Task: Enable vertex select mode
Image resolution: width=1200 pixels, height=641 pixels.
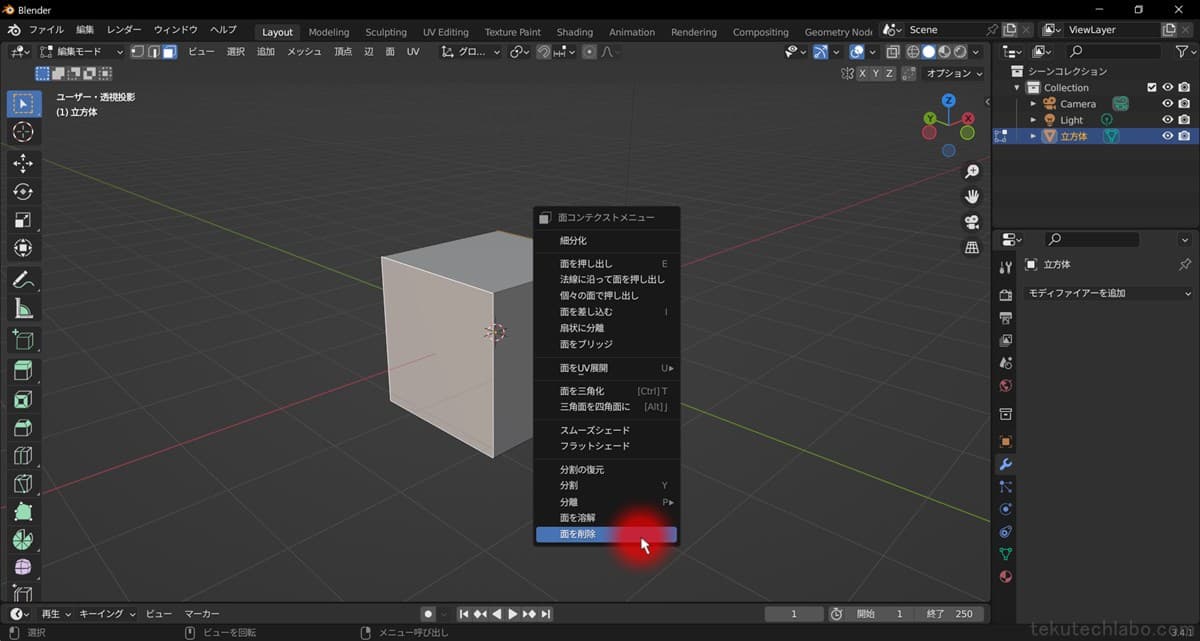Action: point(138,51)
